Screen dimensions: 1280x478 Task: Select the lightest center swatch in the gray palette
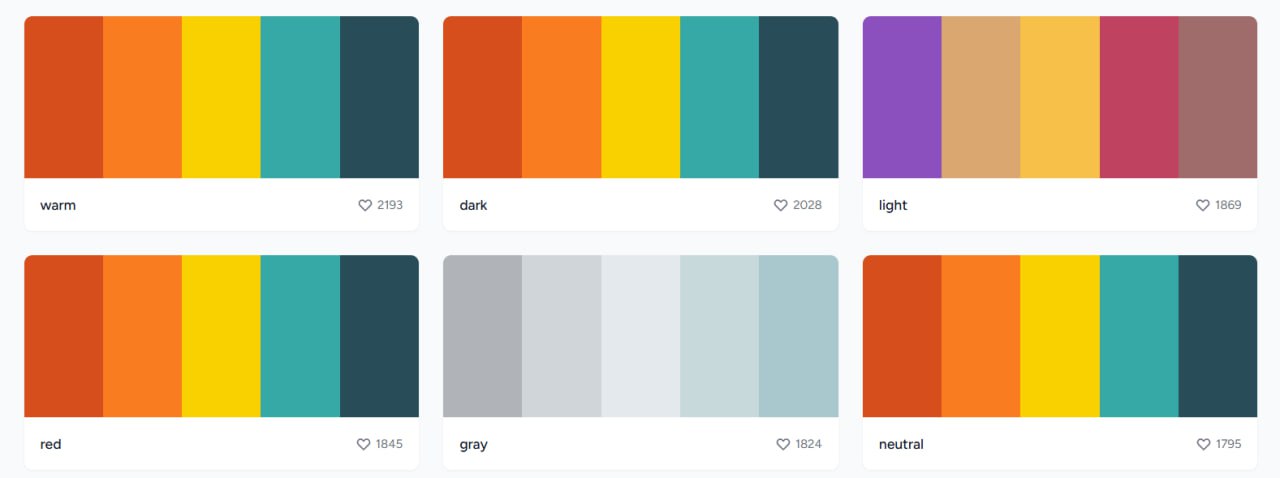click(640, 336)
